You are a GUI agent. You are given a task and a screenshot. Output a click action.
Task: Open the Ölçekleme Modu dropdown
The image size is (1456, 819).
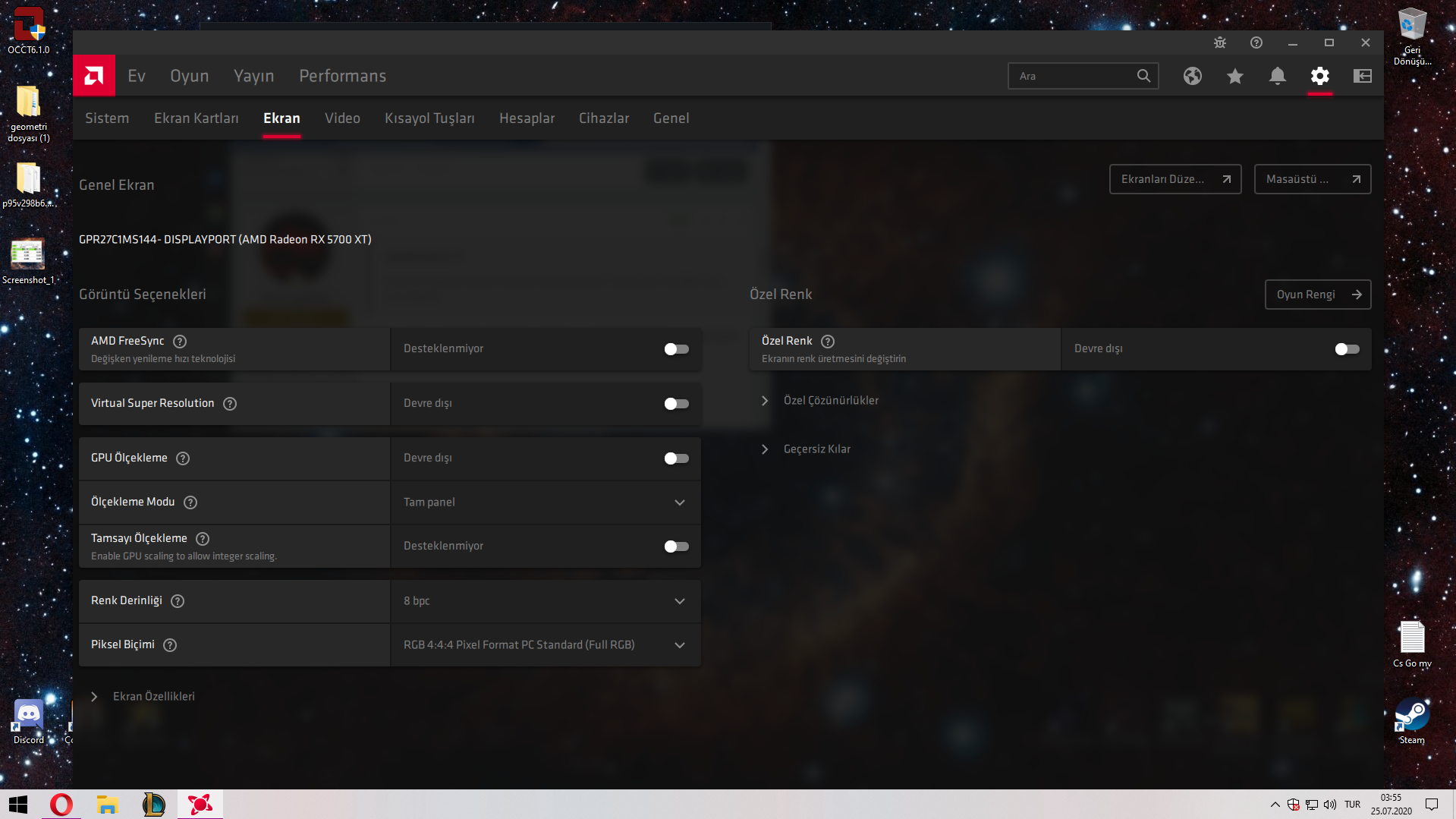[x=546, y=502]
